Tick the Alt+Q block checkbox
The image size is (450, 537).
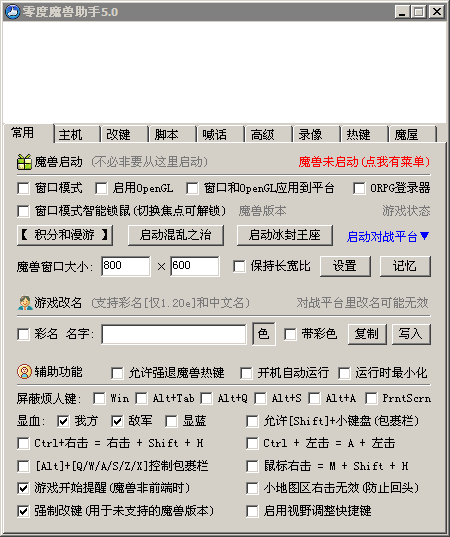click(206, 398)
